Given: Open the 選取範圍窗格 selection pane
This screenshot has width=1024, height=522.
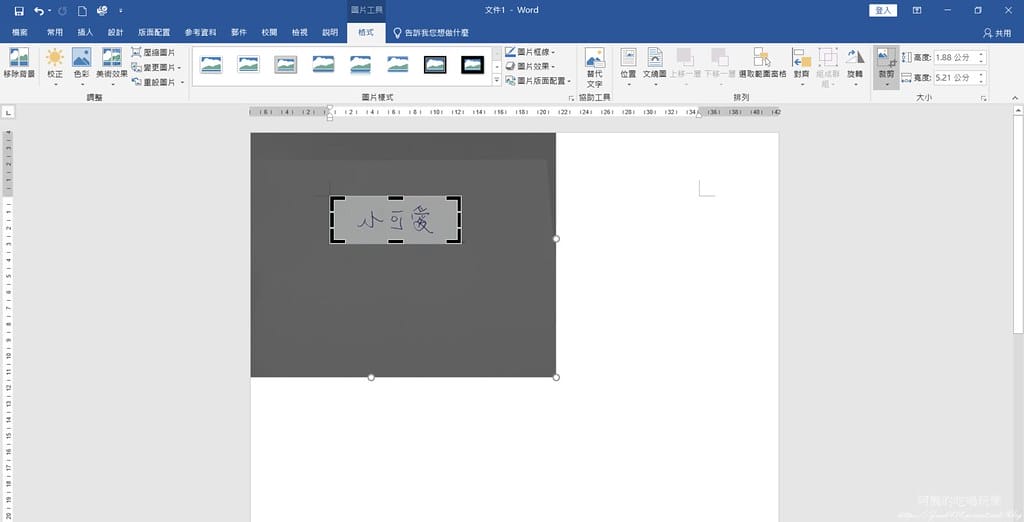Looking at the screenshot, I should click(x=762, y=63).
